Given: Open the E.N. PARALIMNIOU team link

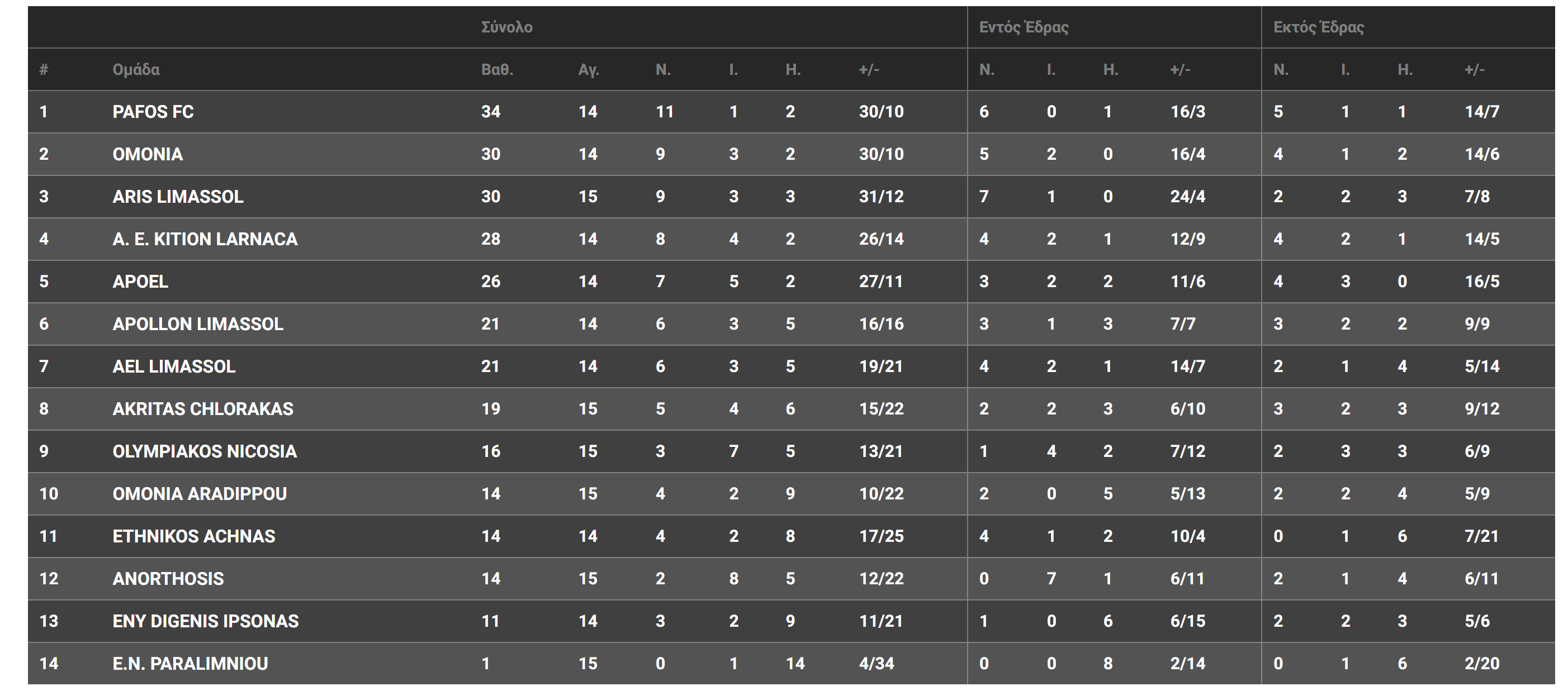Looking at the screenshot, I should point(190,664).
